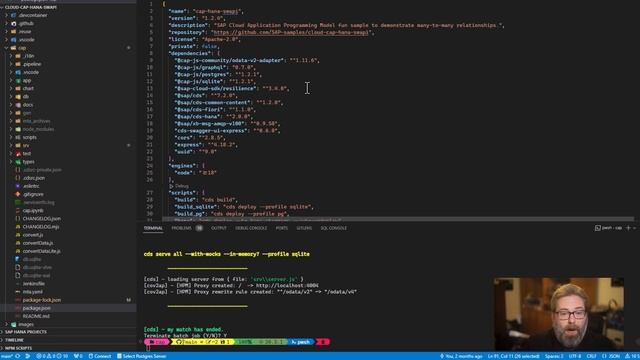Switch to the TERMINAL tab
640x360 pixels.
tap(153, 228)
